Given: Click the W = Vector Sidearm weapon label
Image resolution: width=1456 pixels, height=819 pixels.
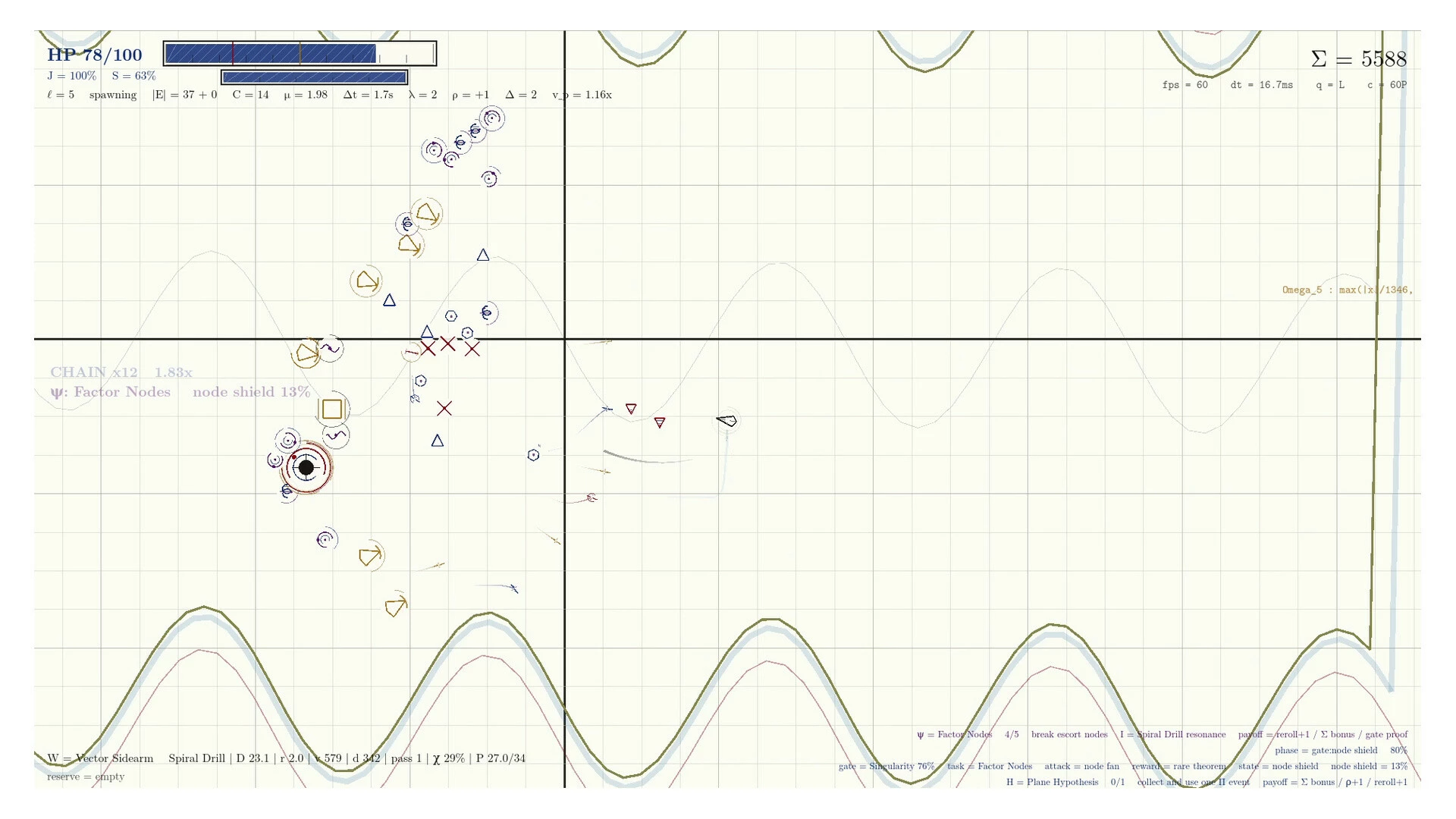Looking at the screenshot, I should pos(100,758).
